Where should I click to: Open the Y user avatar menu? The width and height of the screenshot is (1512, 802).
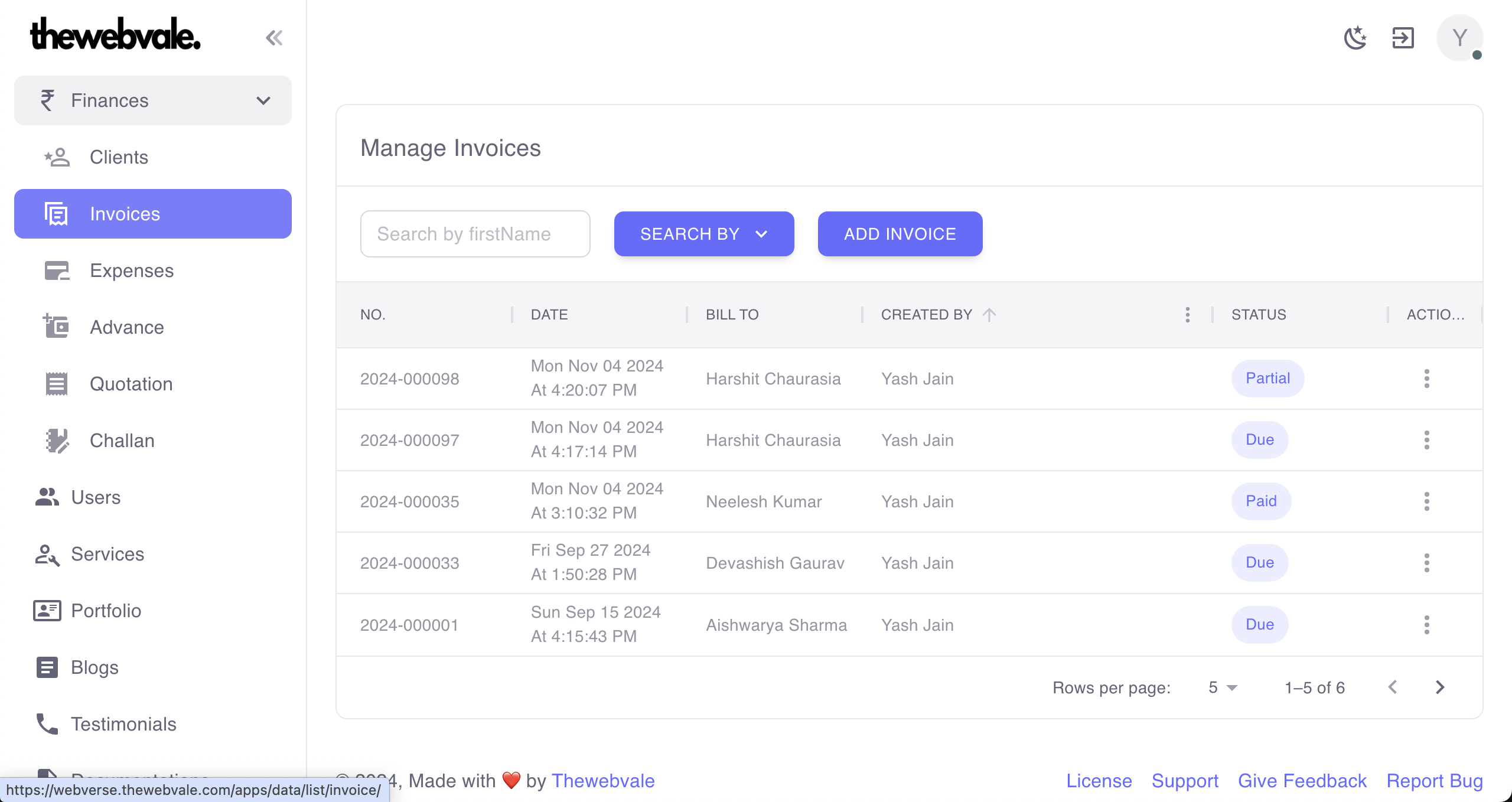pos(1459,38)
